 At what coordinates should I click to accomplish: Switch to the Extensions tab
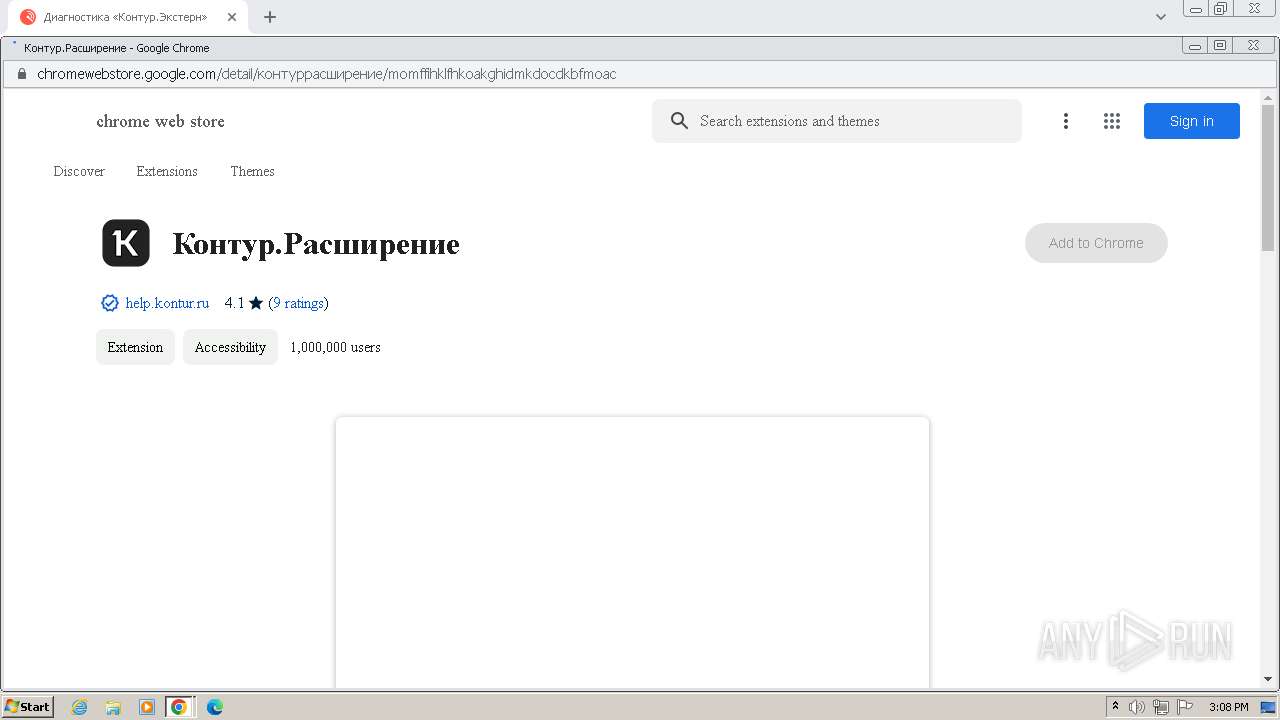[x=167, y=171]
